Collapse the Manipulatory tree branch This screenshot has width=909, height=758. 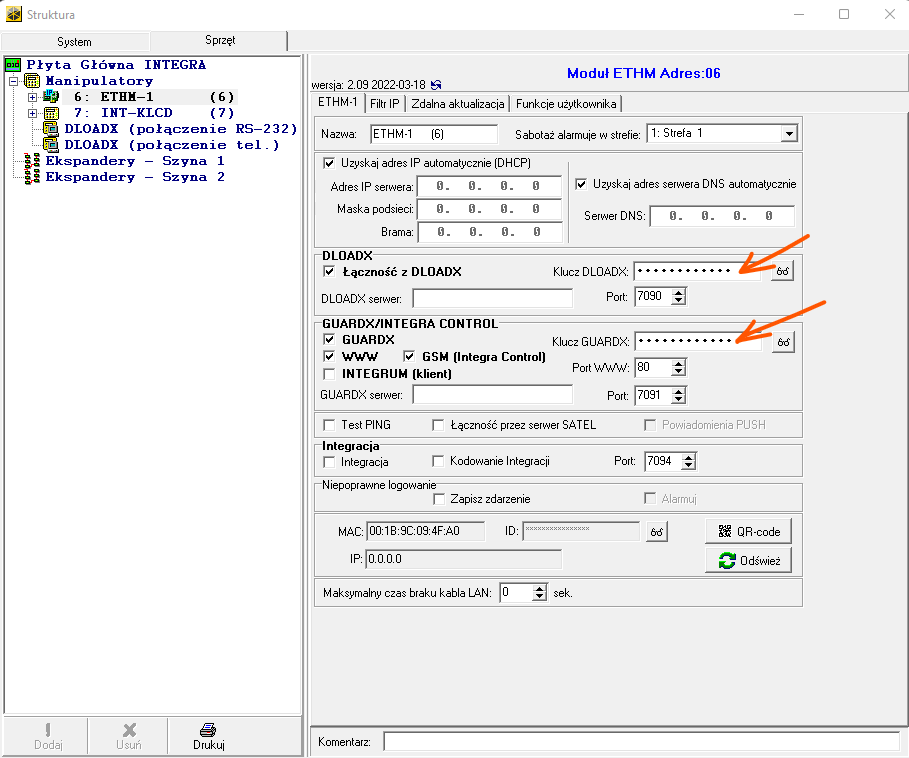(13, 81)
